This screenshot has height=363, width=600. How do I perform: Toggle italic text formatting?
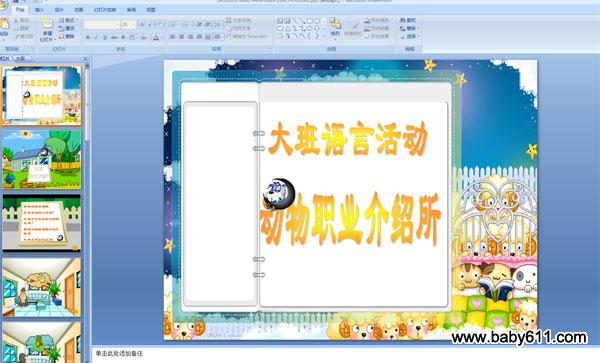(96, 37)
